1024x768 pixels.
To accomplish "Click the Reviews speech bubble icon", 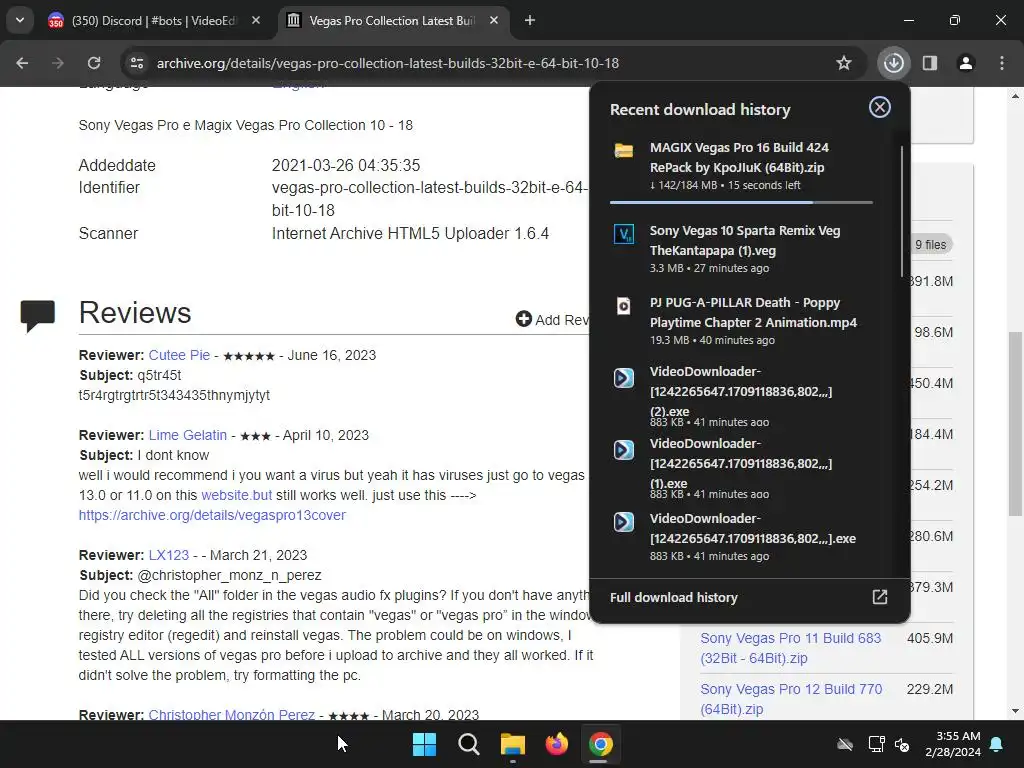I will 37,315.
